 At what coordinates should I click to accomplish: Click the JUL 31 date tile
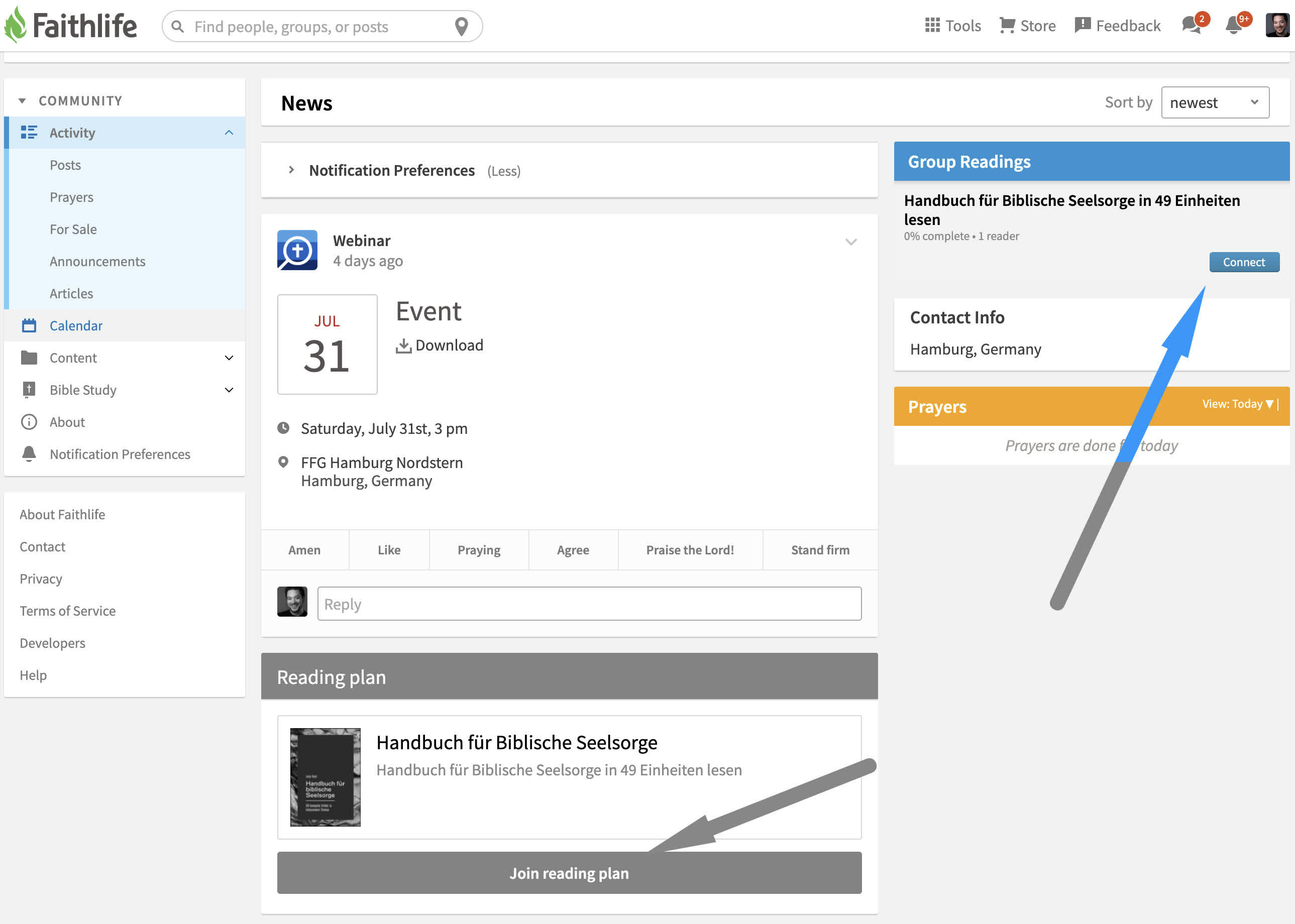tap(327, 344)
